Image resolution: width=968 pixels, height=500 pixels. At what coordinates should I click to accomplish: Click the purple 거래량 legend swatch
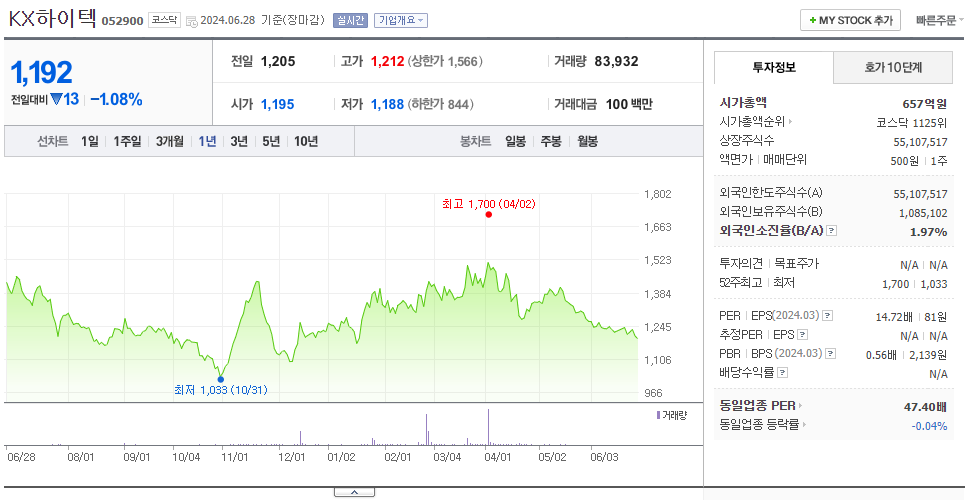point(658,415)
